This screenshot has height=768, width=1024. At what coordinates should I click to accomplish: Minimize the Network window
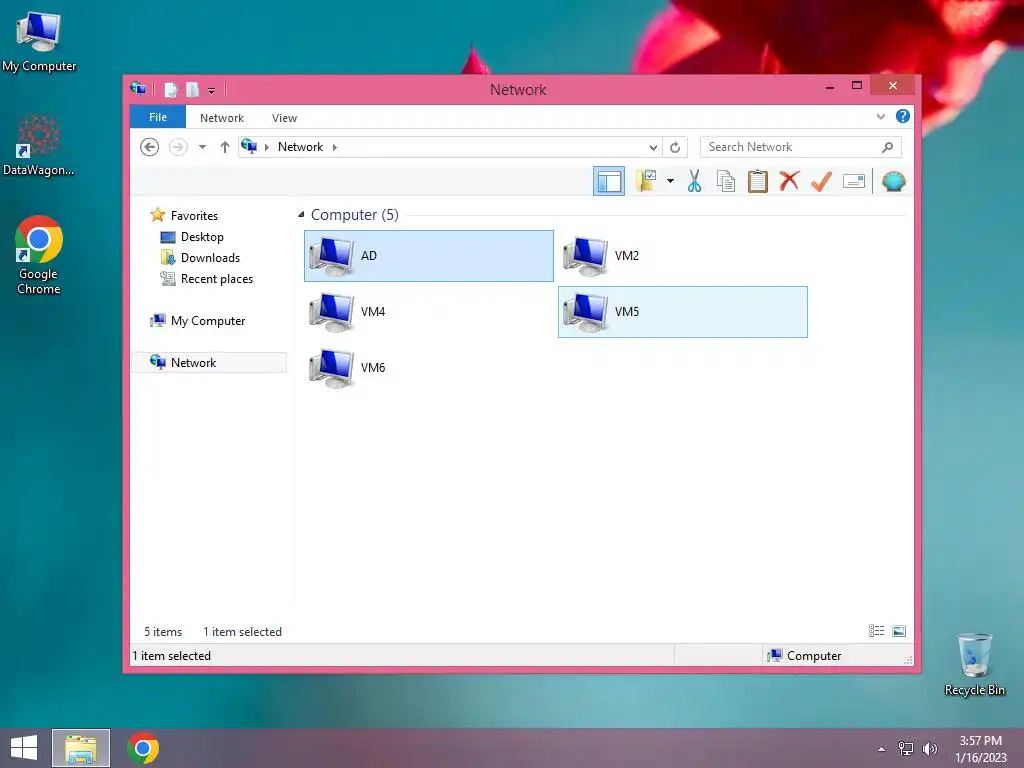829,87
